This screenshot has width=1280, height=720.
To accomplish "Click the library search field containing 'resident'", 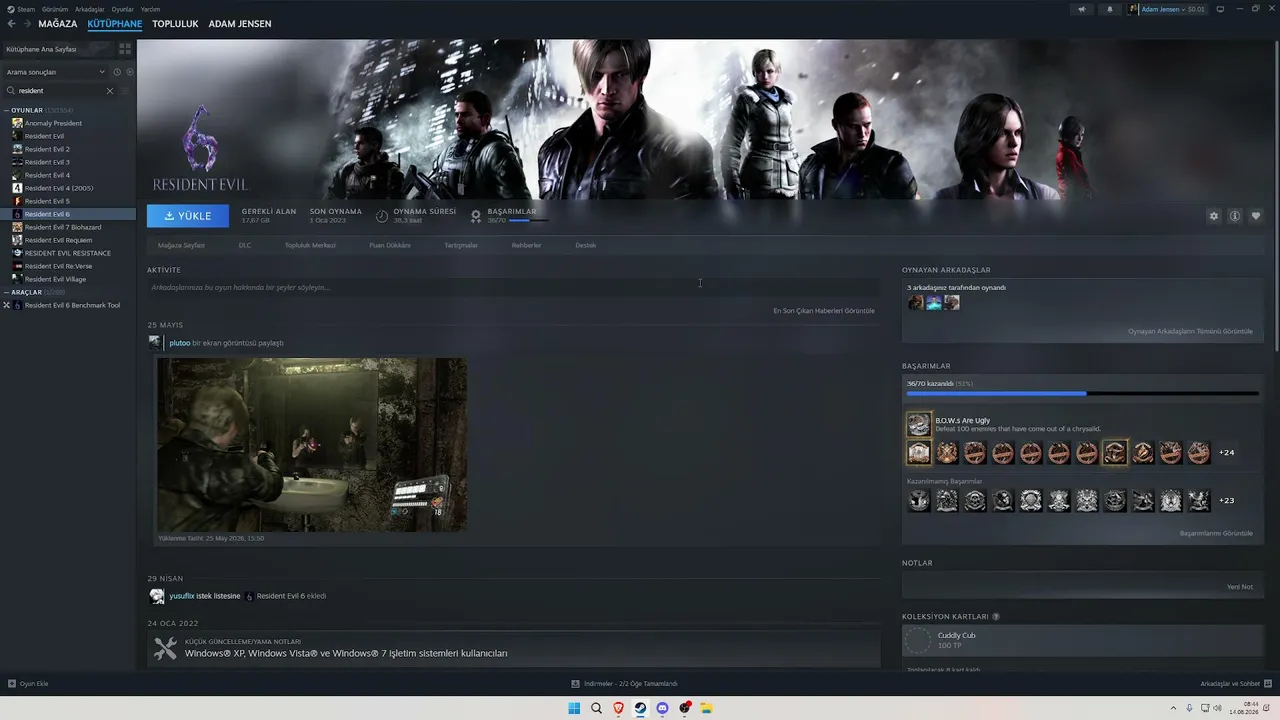I will point(60,91).
